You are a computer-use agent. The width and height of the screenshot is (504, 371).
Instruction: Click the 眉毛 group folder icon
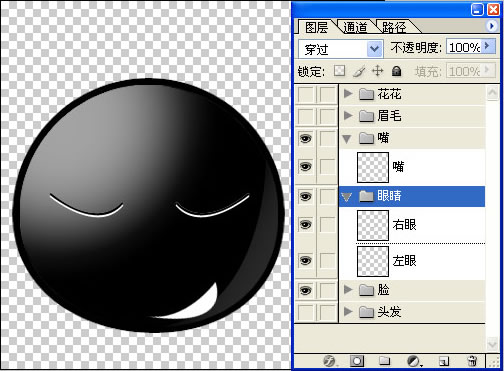pos(366,116)
